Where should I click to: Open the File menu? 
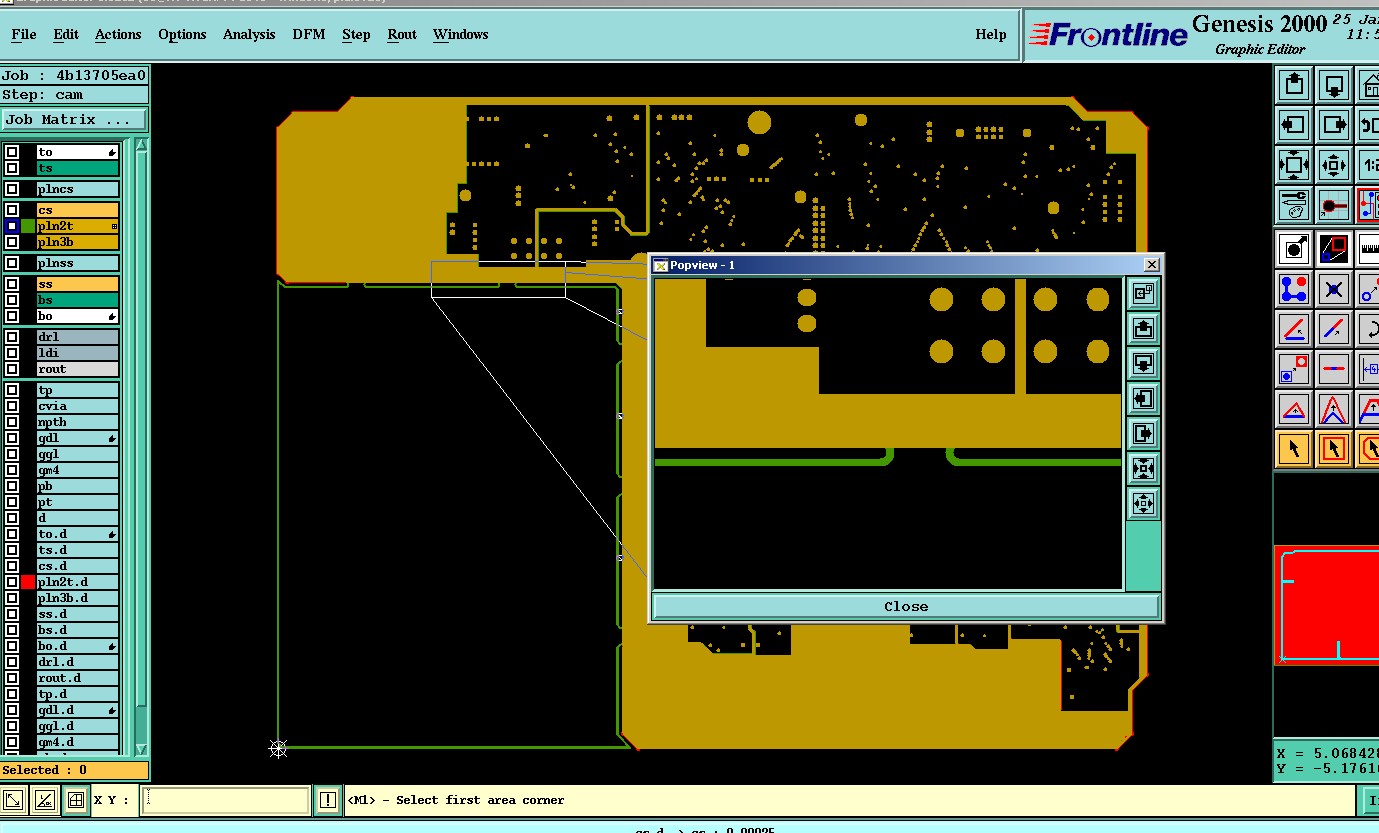(24, 34)
